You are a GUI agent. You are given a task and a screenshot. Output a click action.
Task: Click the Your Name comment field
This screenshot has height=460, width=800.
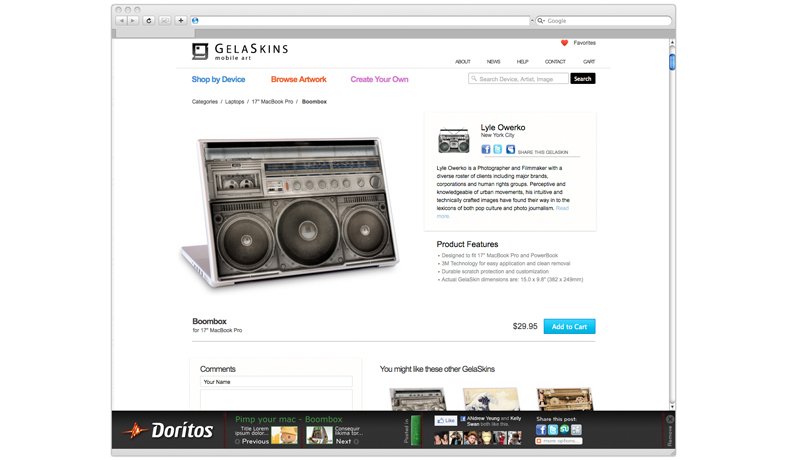pyautogui.click(x=276, y=382)
